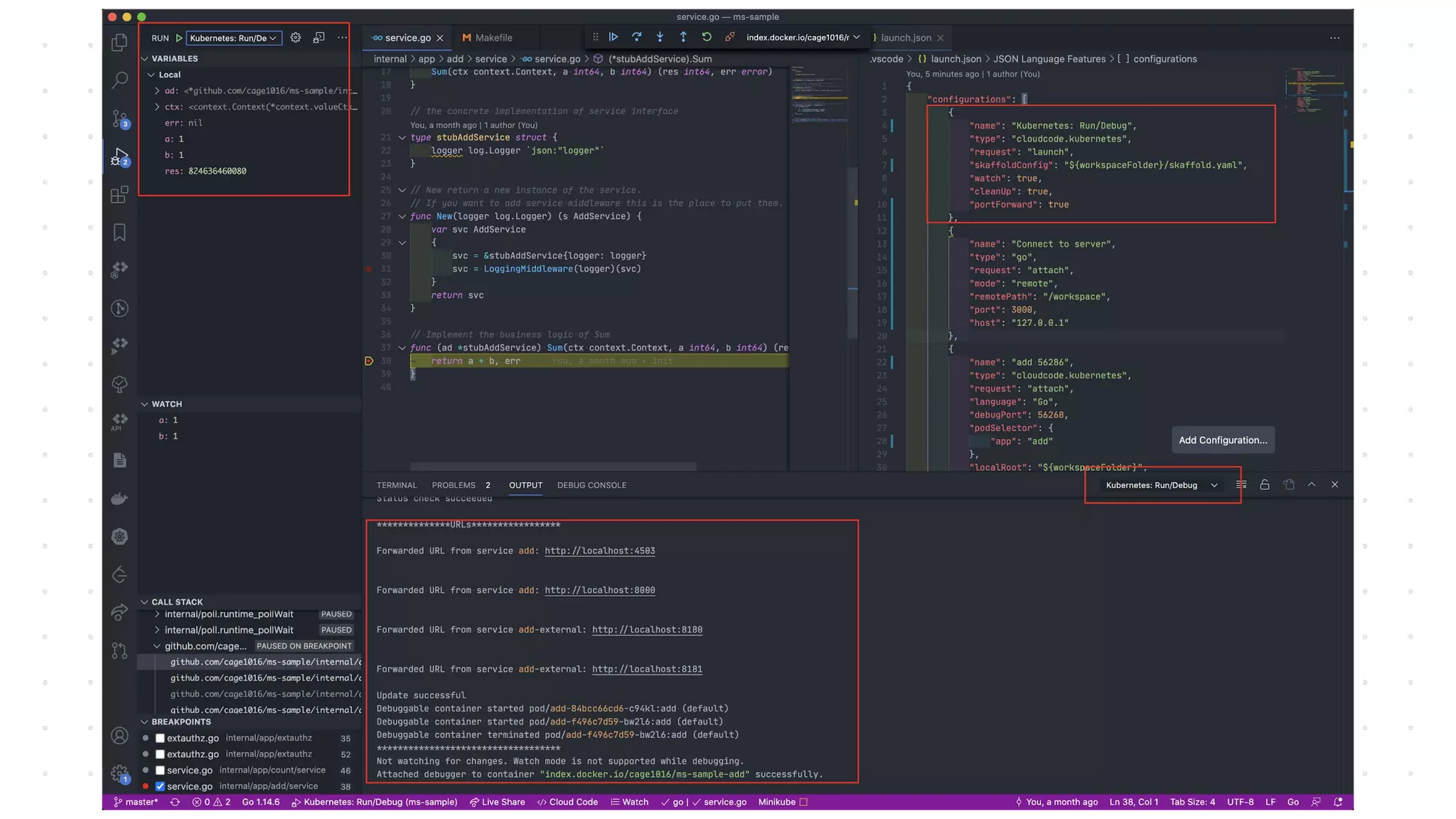The width and height of the screenshot is (1456, 819).
Task: Click the Docker icon in activity bar
Action: click(x=119, y=498)
